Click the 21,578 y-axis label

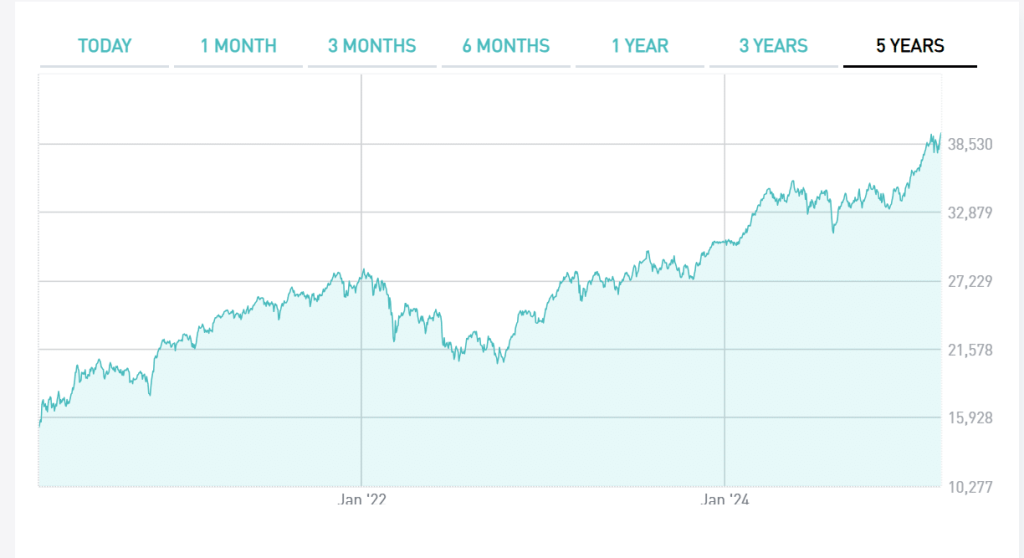tap(970, 350)
